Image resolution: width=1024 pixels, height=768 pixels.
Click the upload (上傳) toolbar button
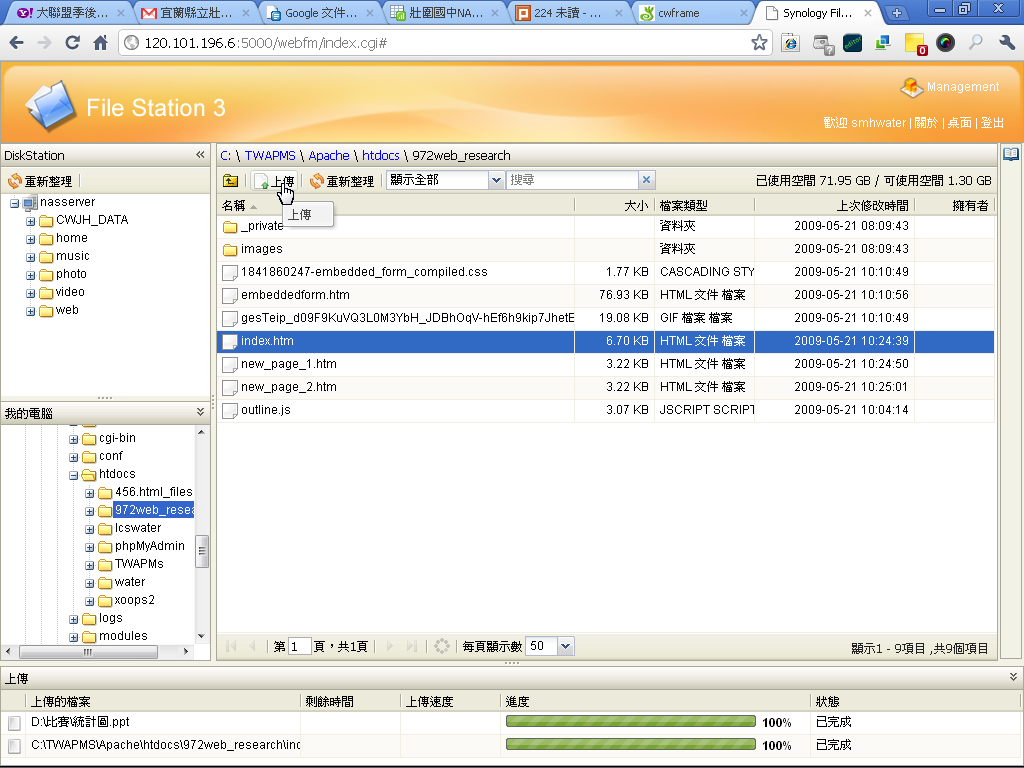click(274, 181)
